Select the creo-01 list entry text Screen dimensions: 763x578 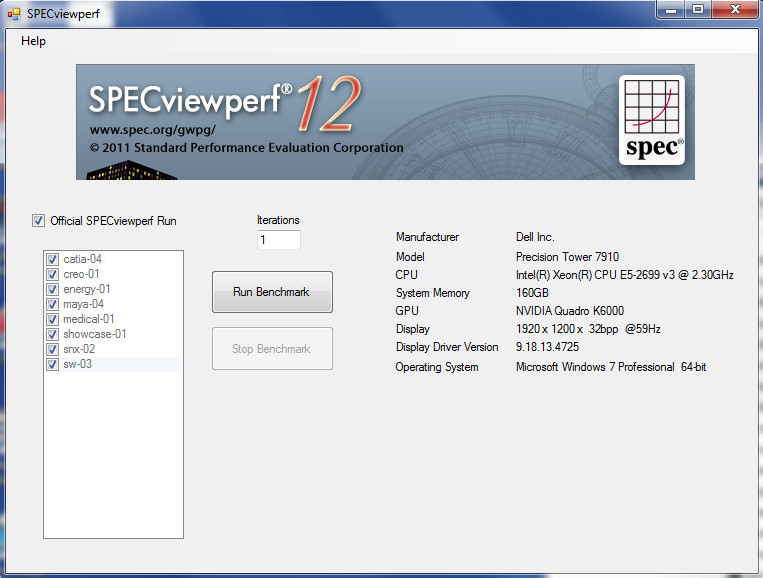(81, 274)
